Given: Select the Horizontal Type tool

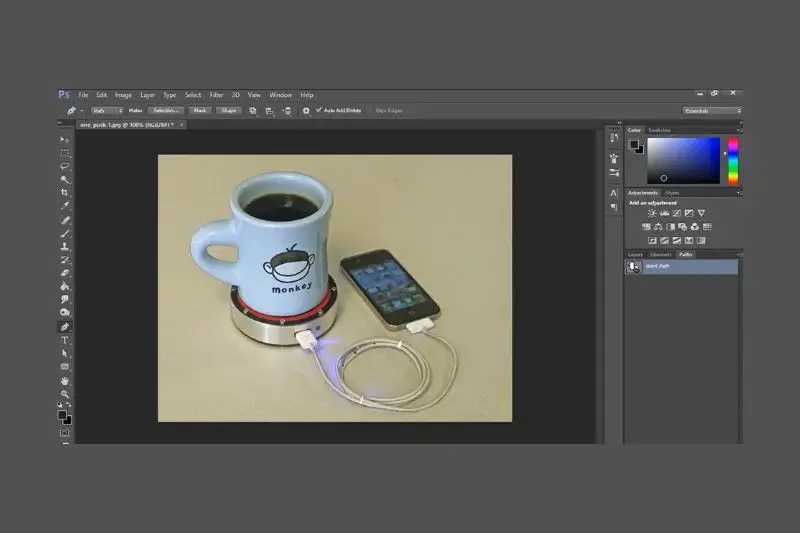Looking at the screenshot, I should 65,341.
